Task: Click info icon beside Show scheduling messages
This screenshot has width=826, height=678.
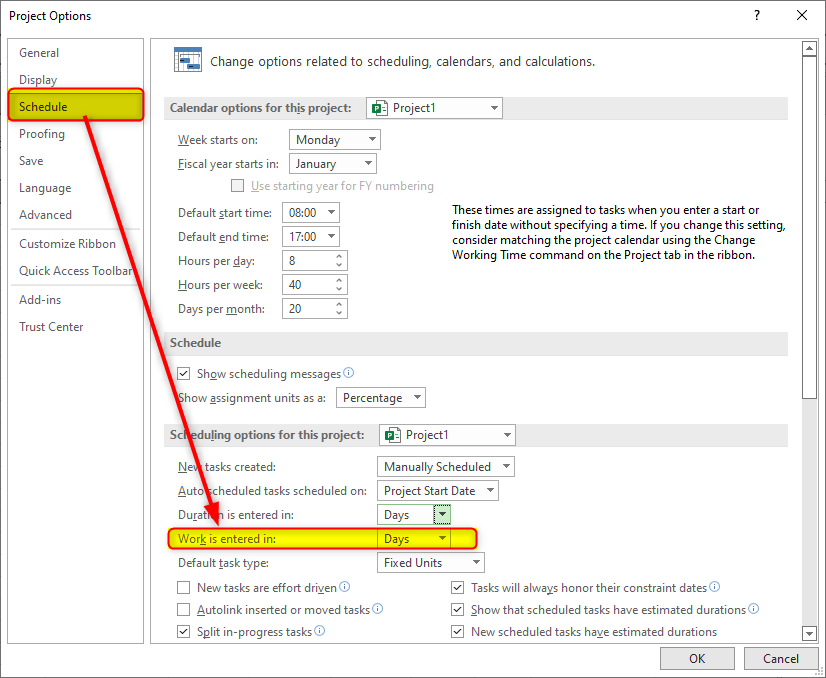Action: coord(349,373)
